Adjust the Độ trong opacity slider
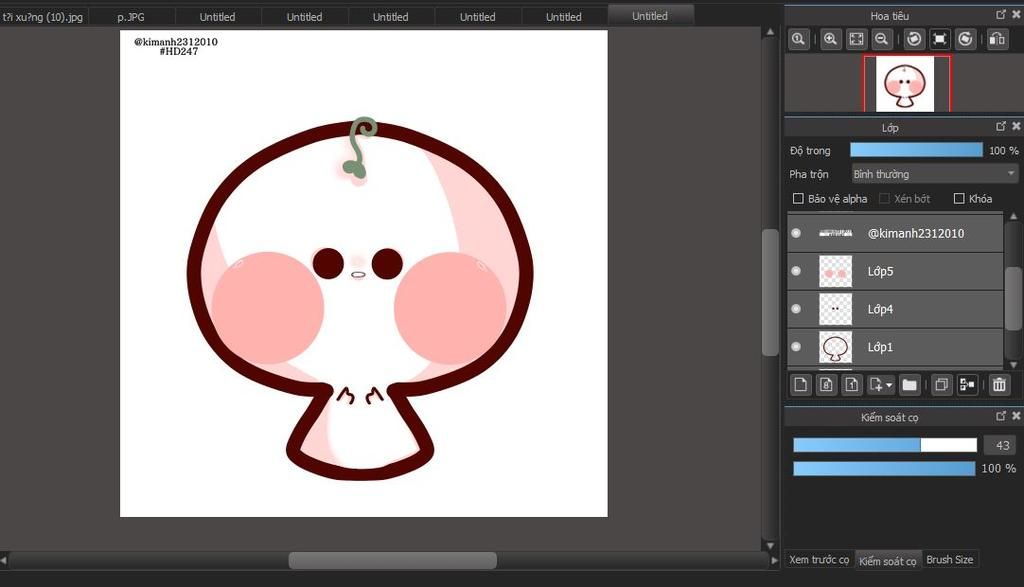1024x587 pixels. click(x=916, y=150)
